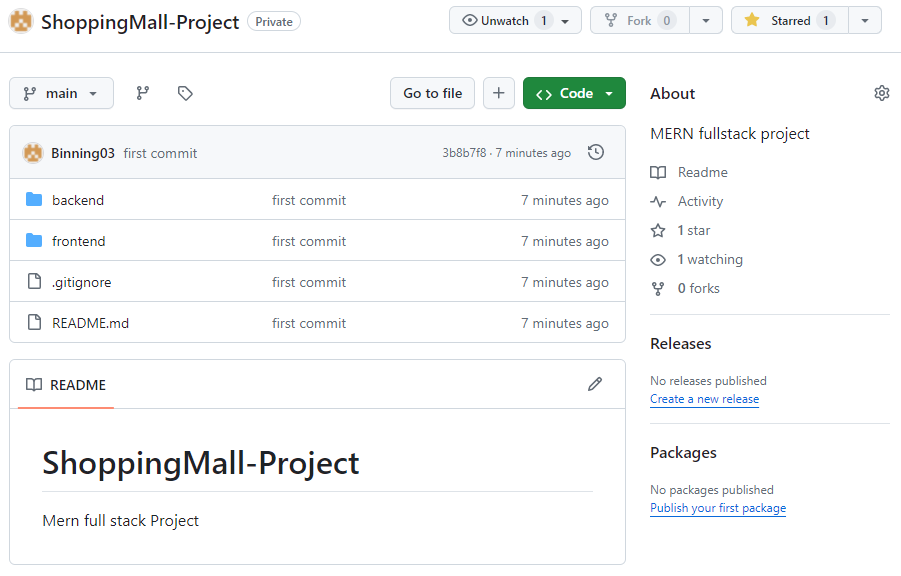
Task: Open Create a new release link
Action: pyautogui.click(x=704, y=399)
